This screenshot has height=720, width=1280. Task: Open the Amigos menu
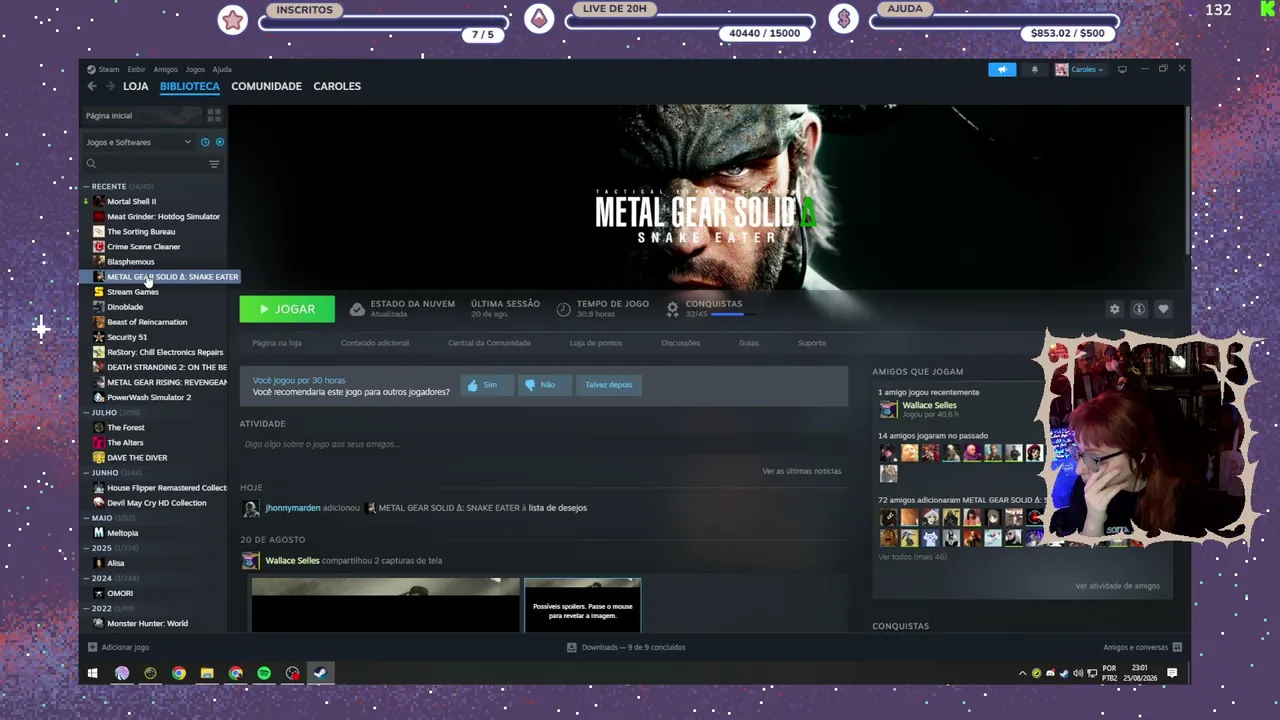[166, 70]
